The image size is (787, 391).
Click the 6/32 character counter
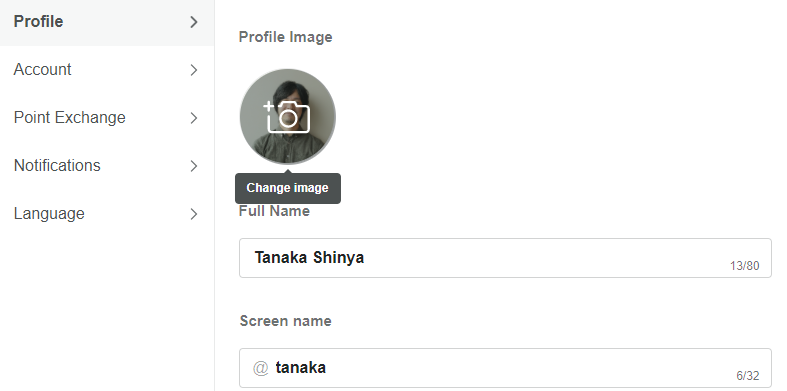(x=748, y=376)
